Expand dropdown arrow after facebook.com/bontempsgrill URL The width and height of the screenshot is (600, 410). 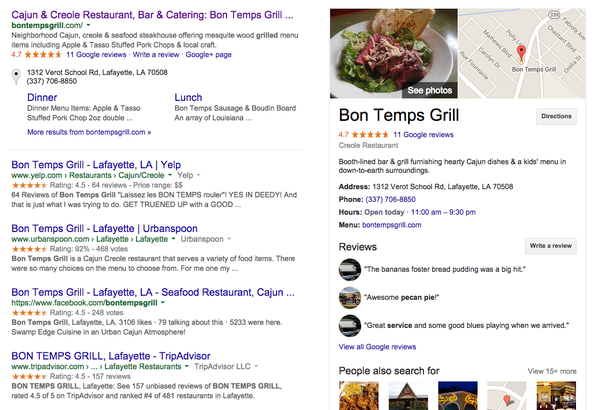163,302
